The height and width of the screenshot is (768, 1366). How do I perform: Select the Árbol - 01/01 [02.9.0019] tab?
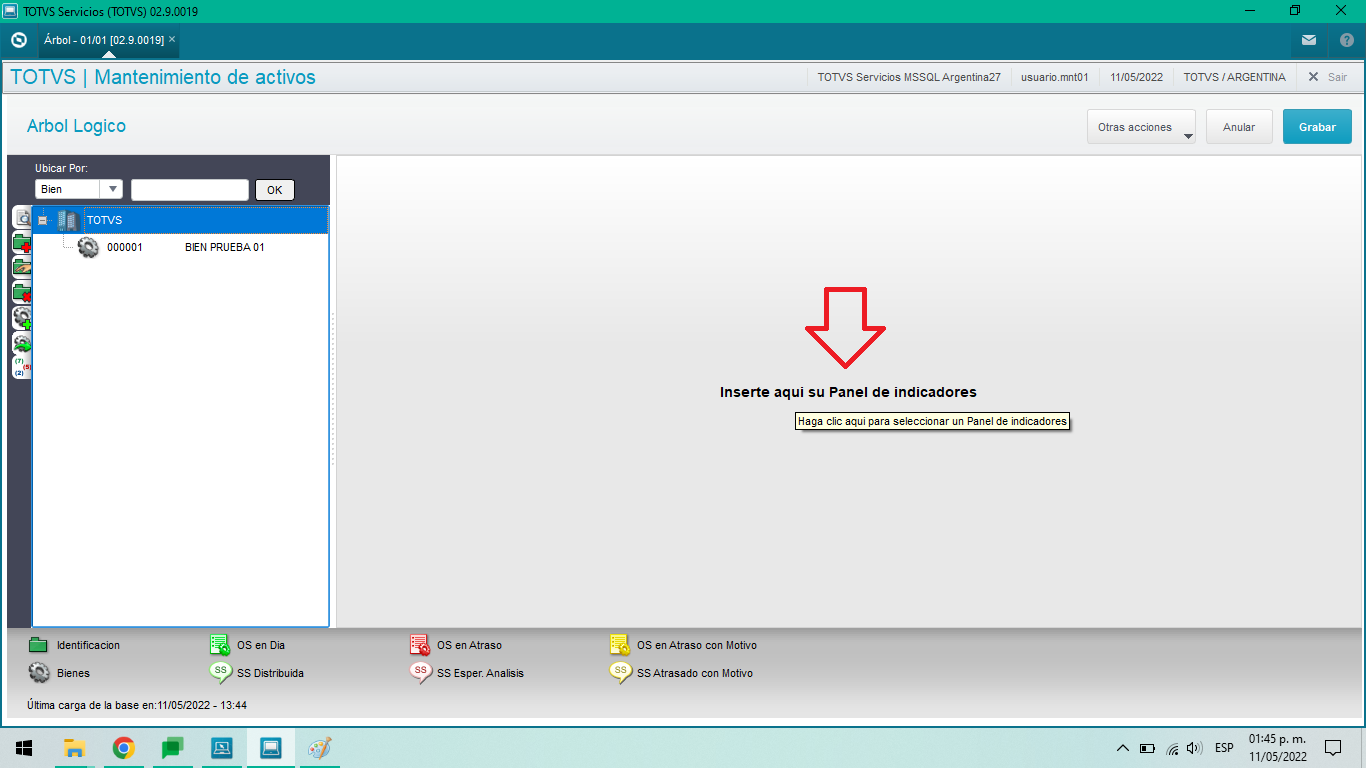click(104, 39)
